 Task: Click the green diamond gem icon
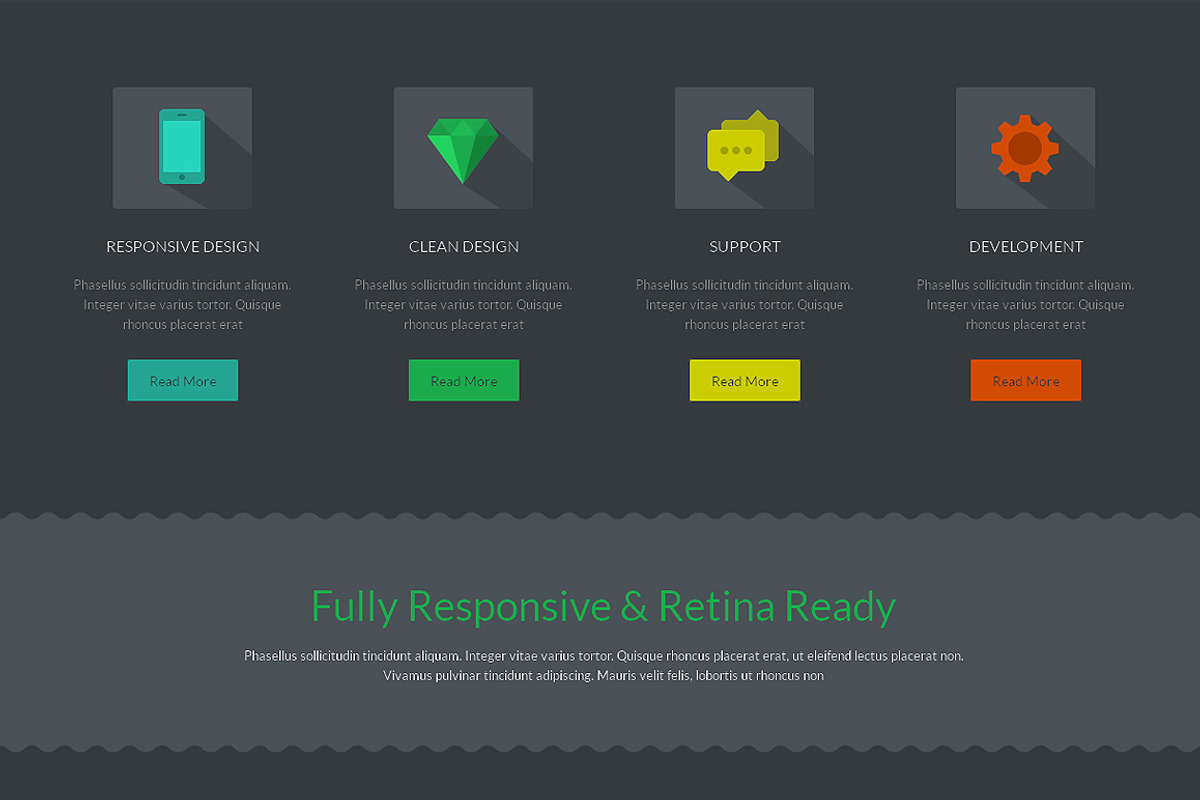463,151
